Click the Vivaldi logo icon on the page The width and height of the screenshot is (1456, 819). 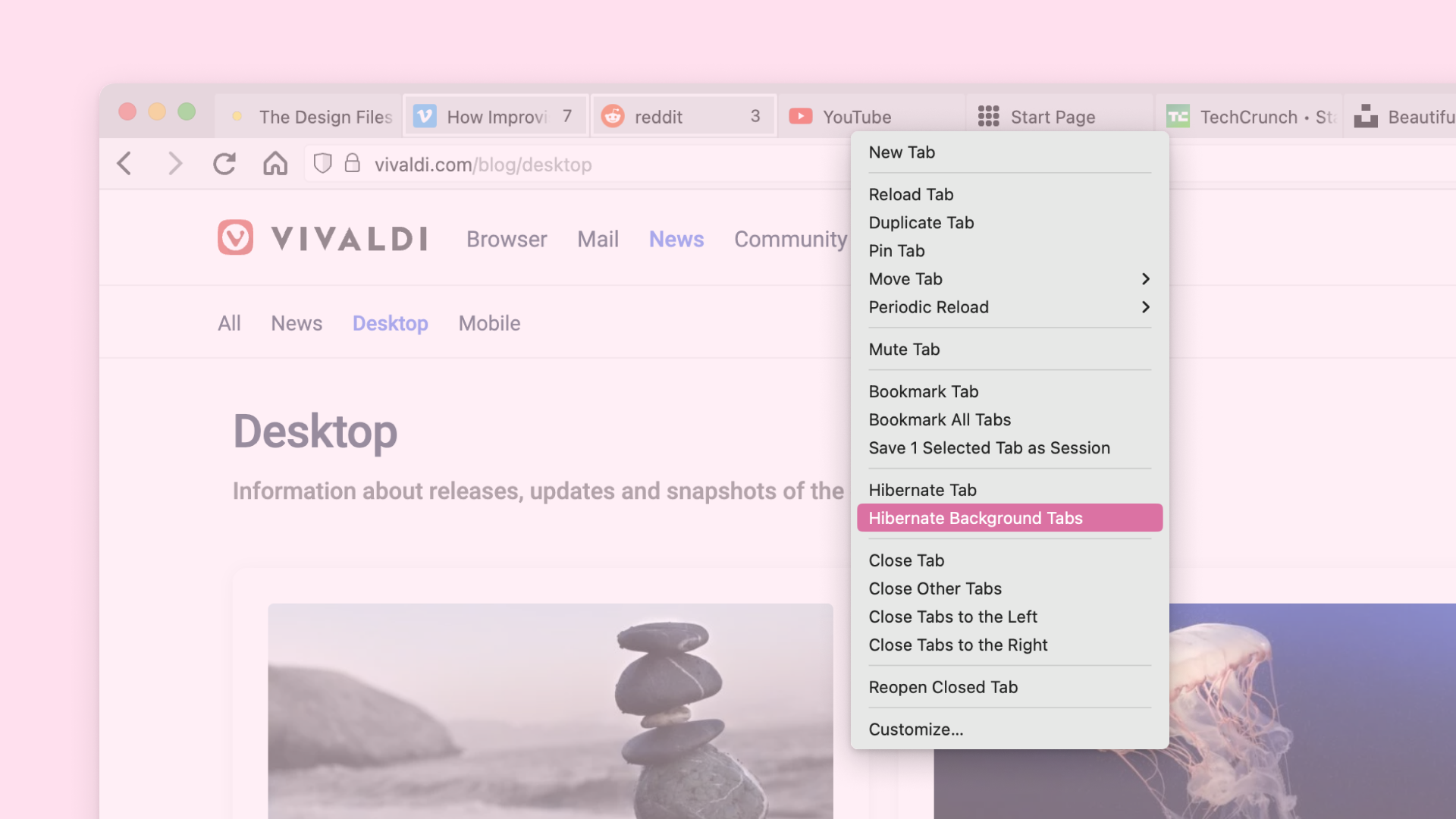[235, 237]
